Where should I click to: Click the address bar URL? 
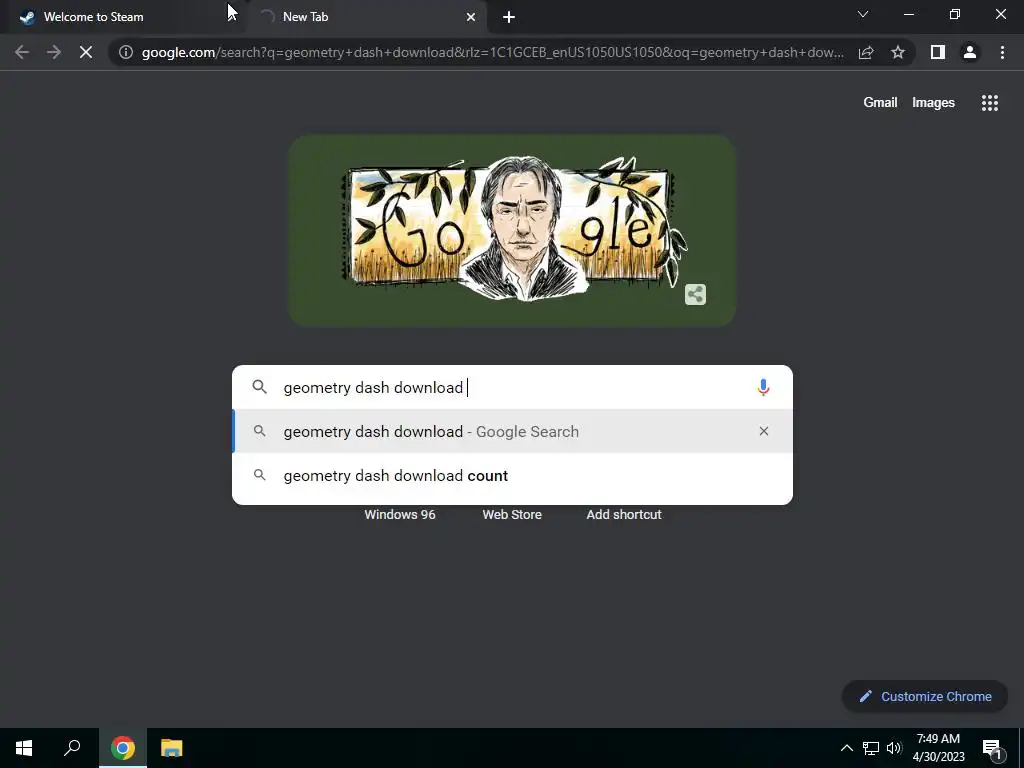click(492, 52)
